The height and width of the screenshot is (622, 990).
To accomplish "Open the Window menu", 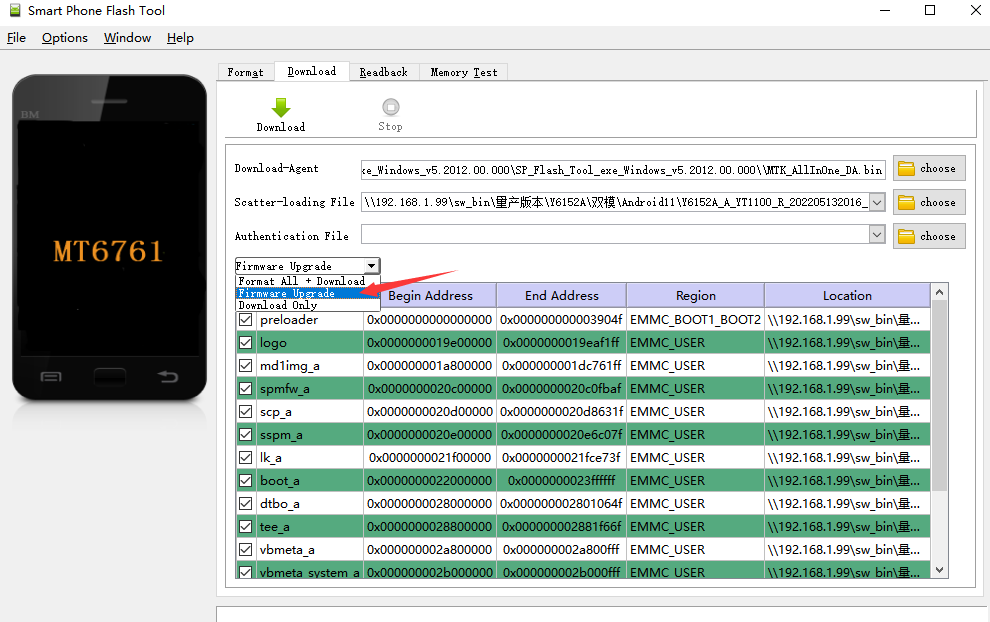I will pos(128,38).
